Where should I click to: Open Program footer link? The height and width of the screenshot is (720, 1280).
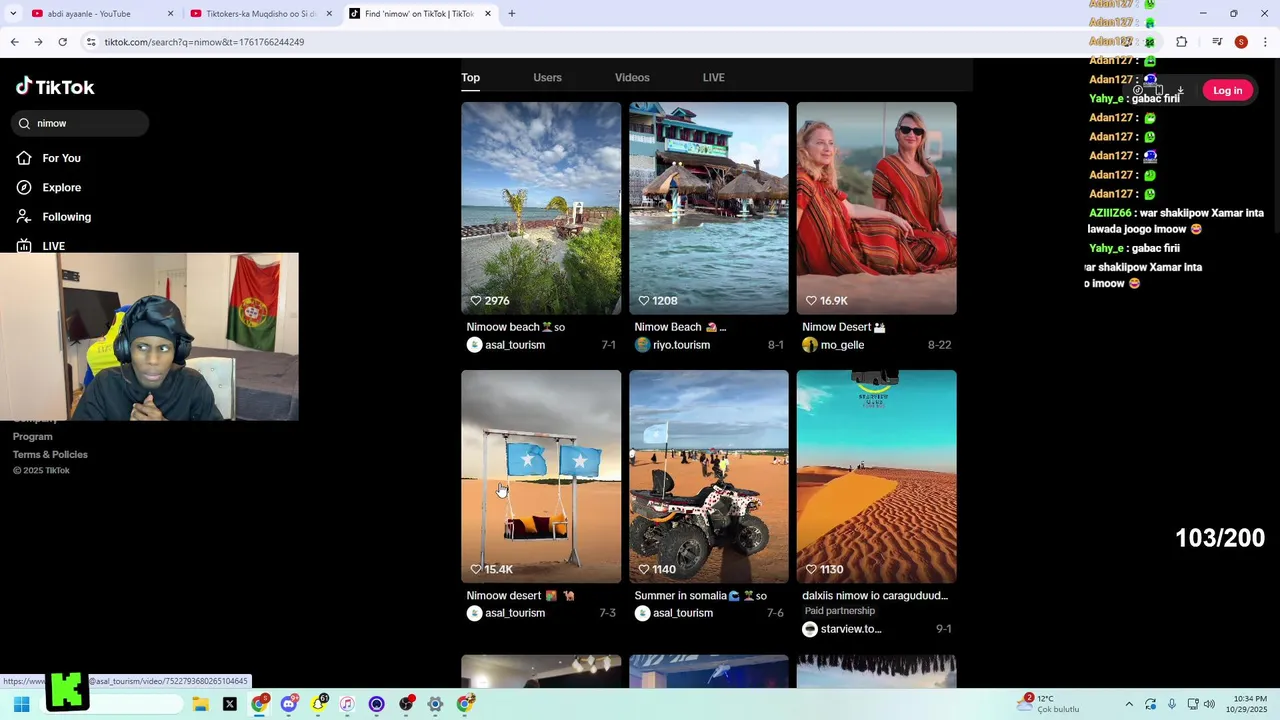tap(33, 436)
